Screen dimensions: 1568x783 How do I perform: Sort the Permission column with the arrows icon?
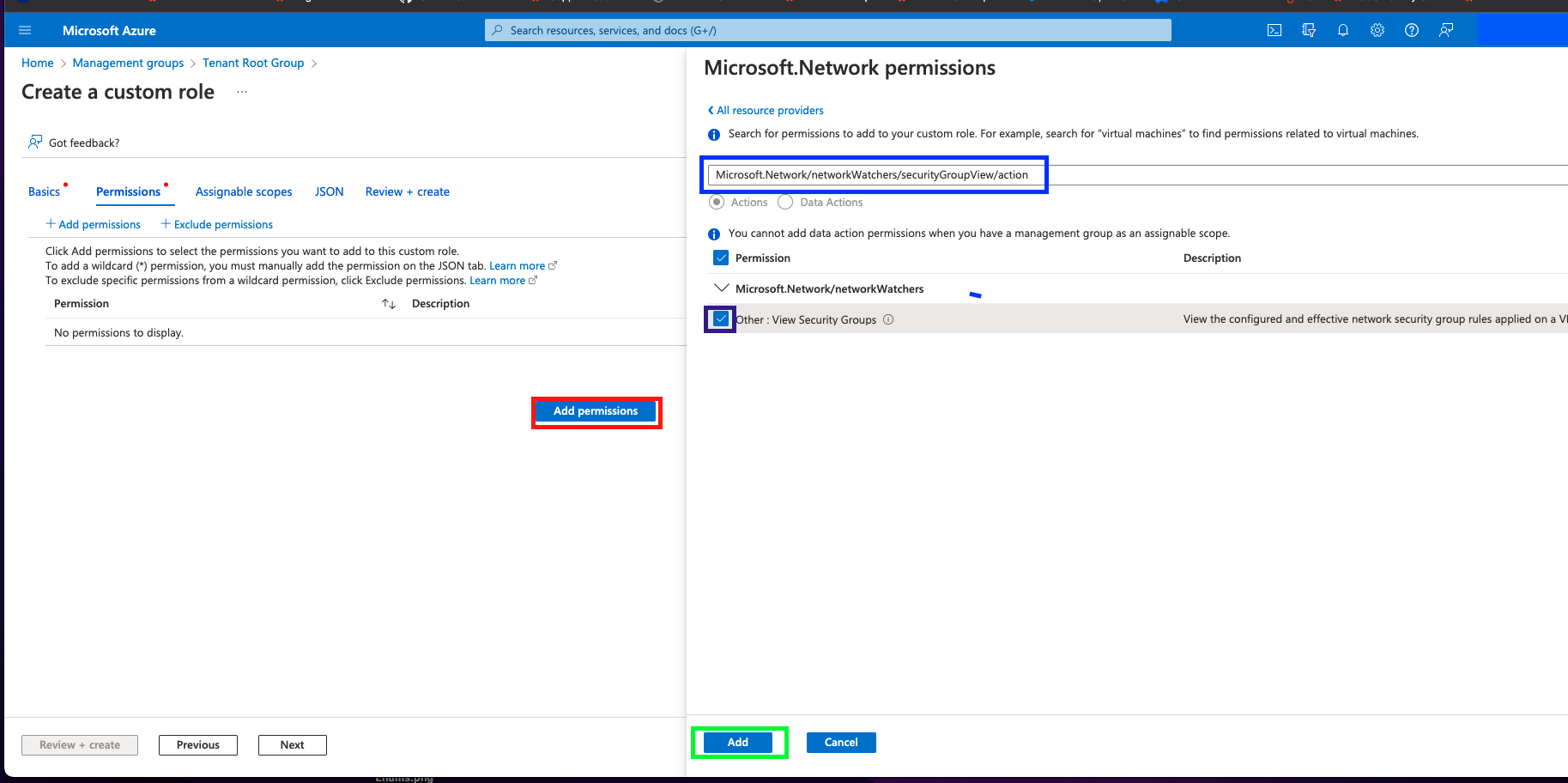[389, 304]
